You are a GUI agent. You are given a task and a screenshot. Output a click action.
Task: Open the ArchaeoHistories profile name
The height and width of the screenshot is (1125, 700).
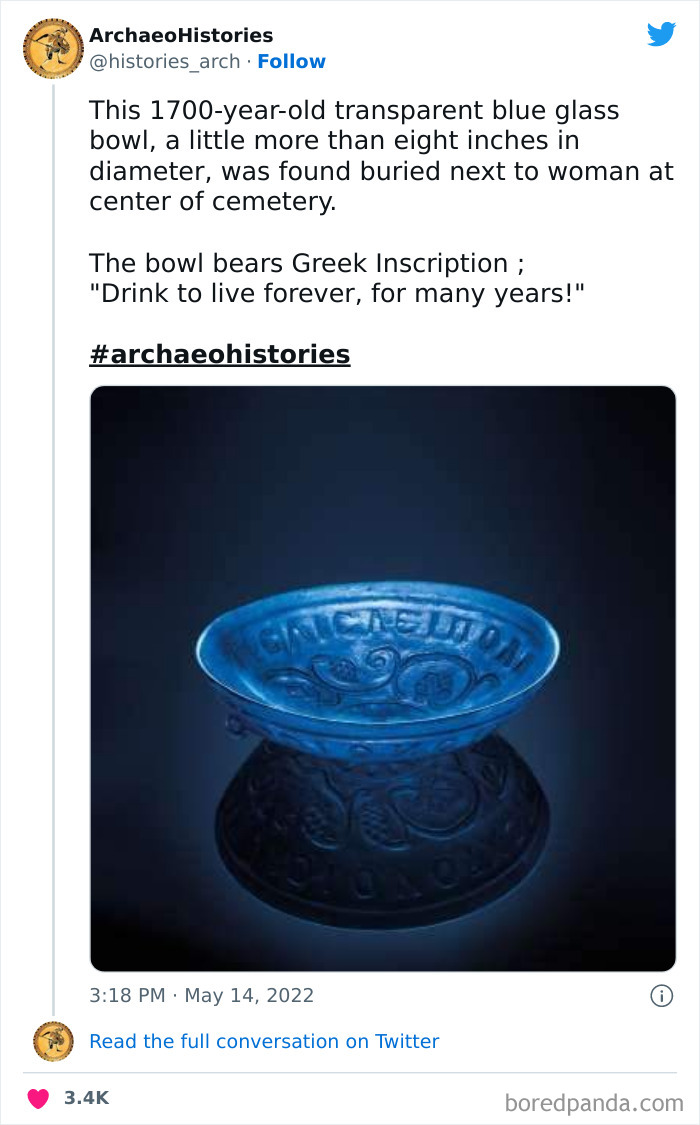pyautogui.click(x=181, y=34)
